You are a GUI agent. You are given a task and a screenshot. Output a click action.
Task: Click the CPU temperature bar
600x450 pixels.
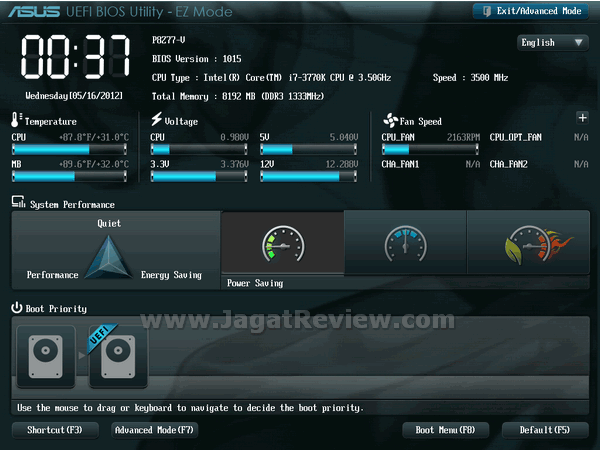pos(69,149)
